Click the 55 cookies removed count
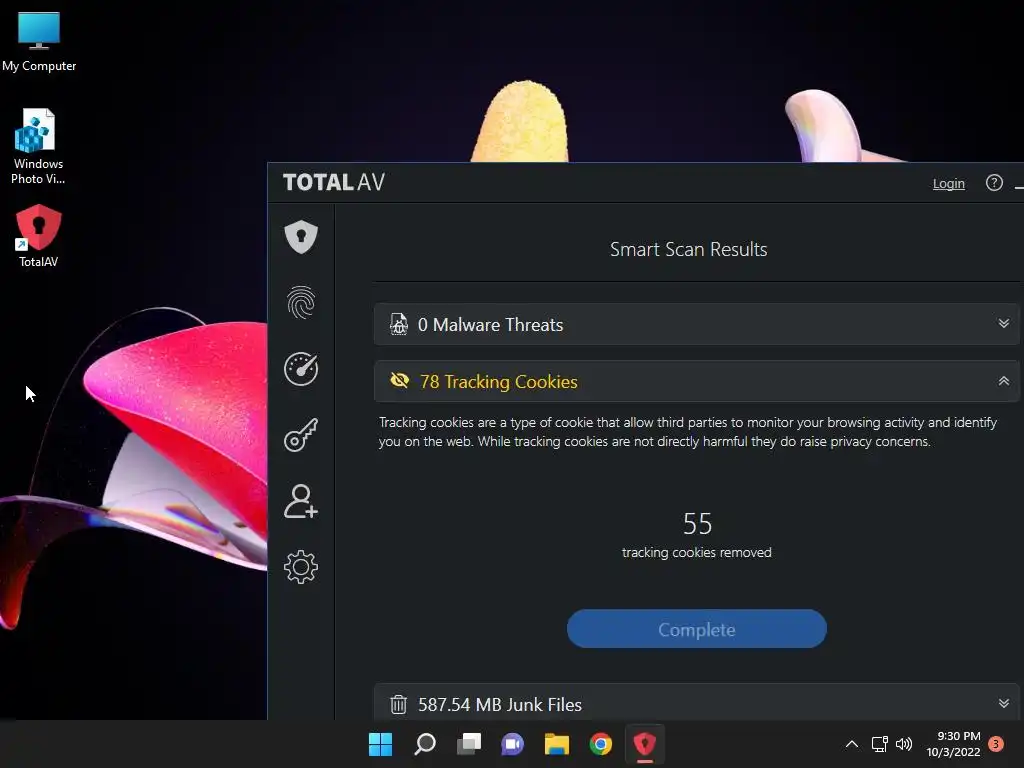The width and height of the screenshot is (1024, 768). pyautogui.click(x=697, y=524)
